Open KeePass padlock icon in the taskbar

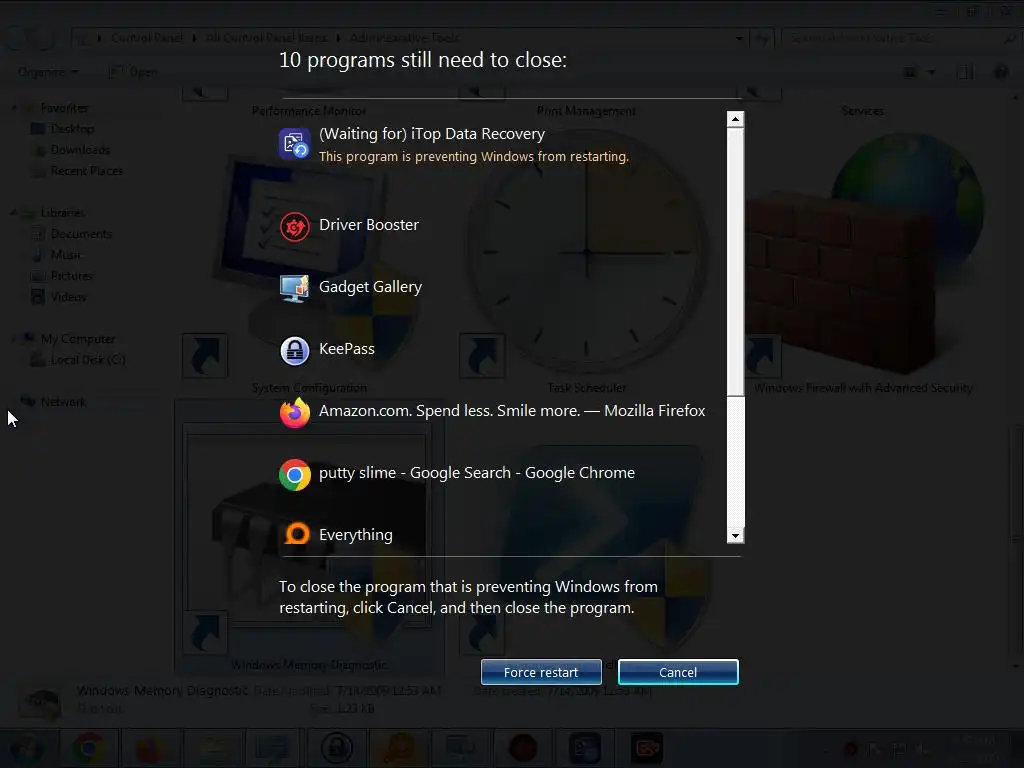(336, 748)
